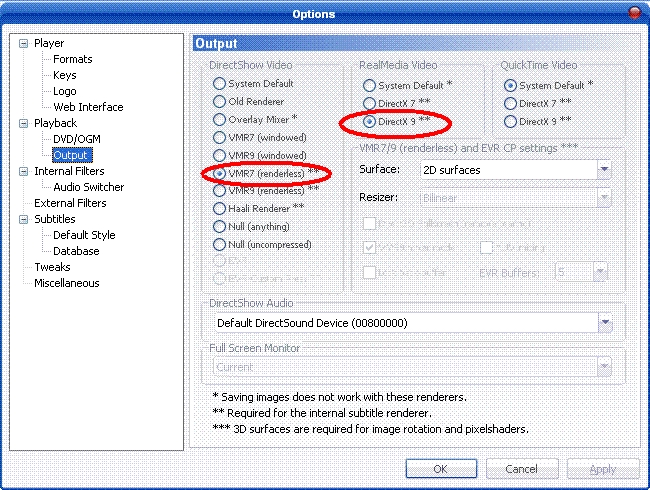The width and height of the screenshot is (650, 490).
Task: Open the Player options page
Action: point(49,43)
